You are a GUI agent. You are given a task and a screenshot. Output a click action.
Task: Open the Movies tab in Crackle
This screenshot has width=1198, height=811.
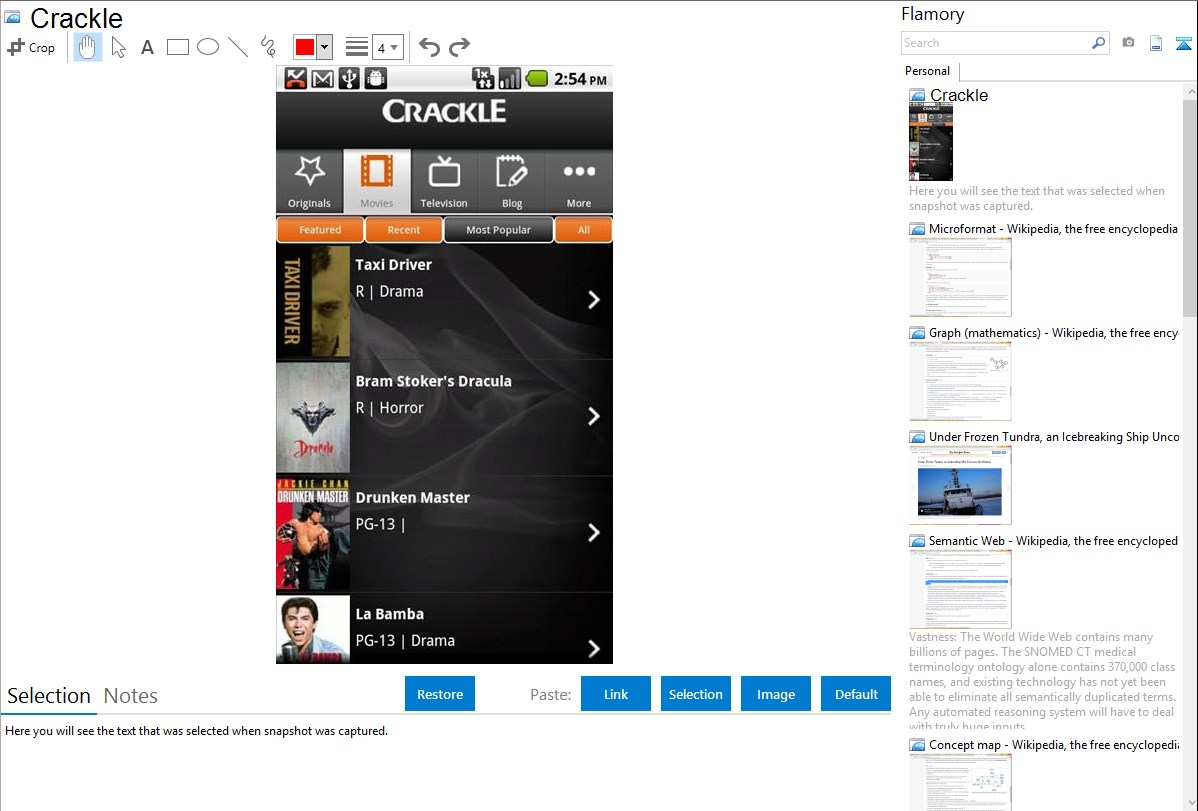[377, 181]
